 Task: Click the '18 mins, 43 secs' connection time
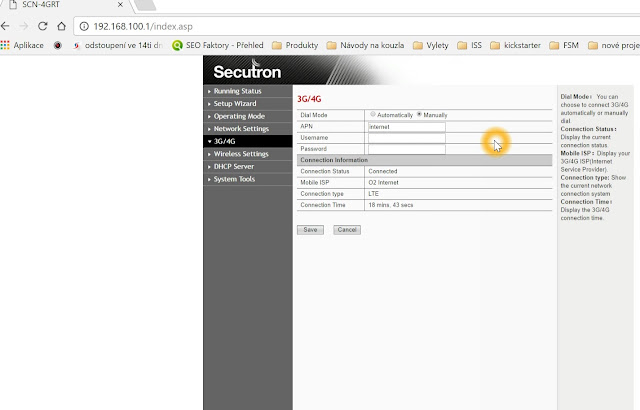[391, 205]
